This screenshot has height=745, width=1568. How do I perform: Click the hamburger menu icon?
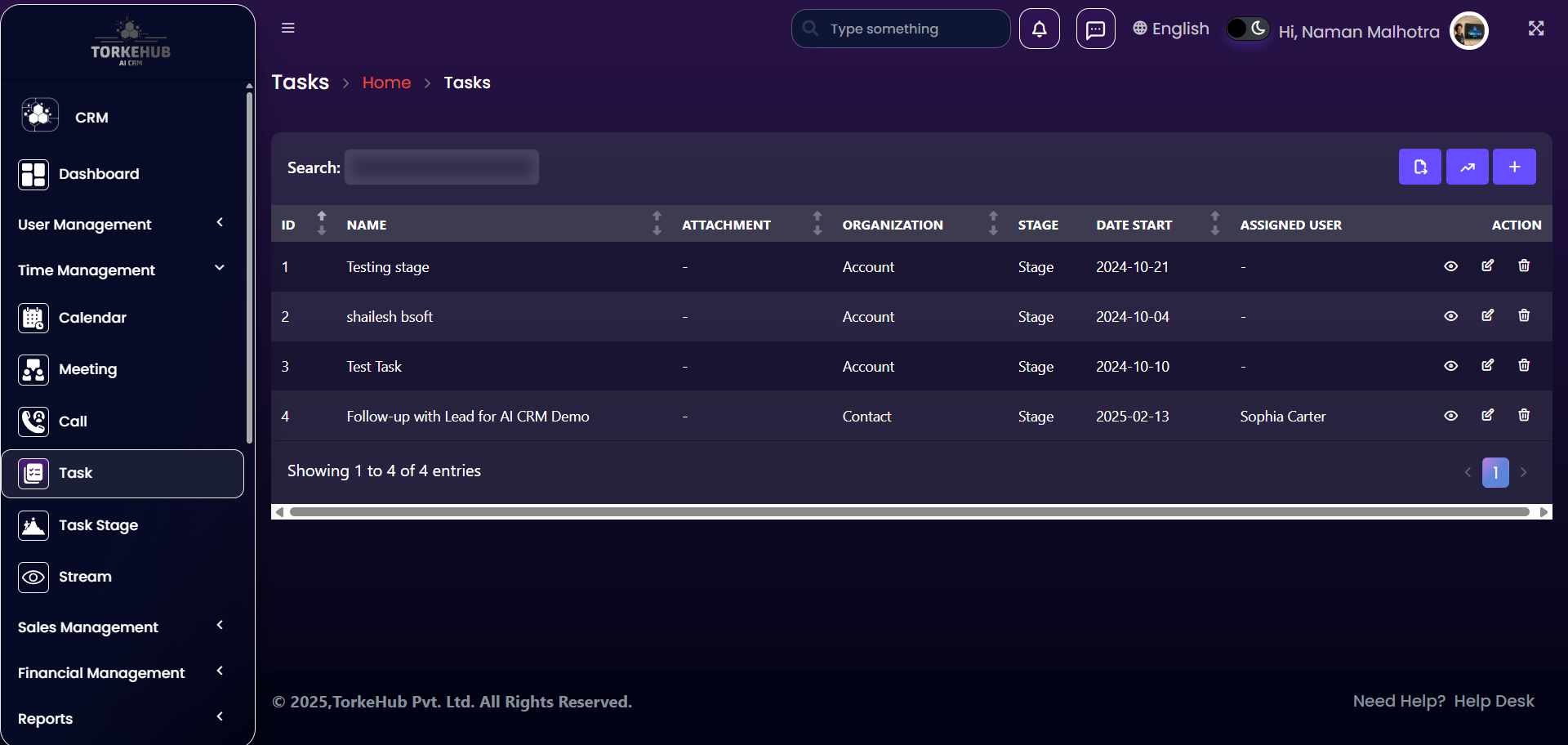tap(287, 28)
